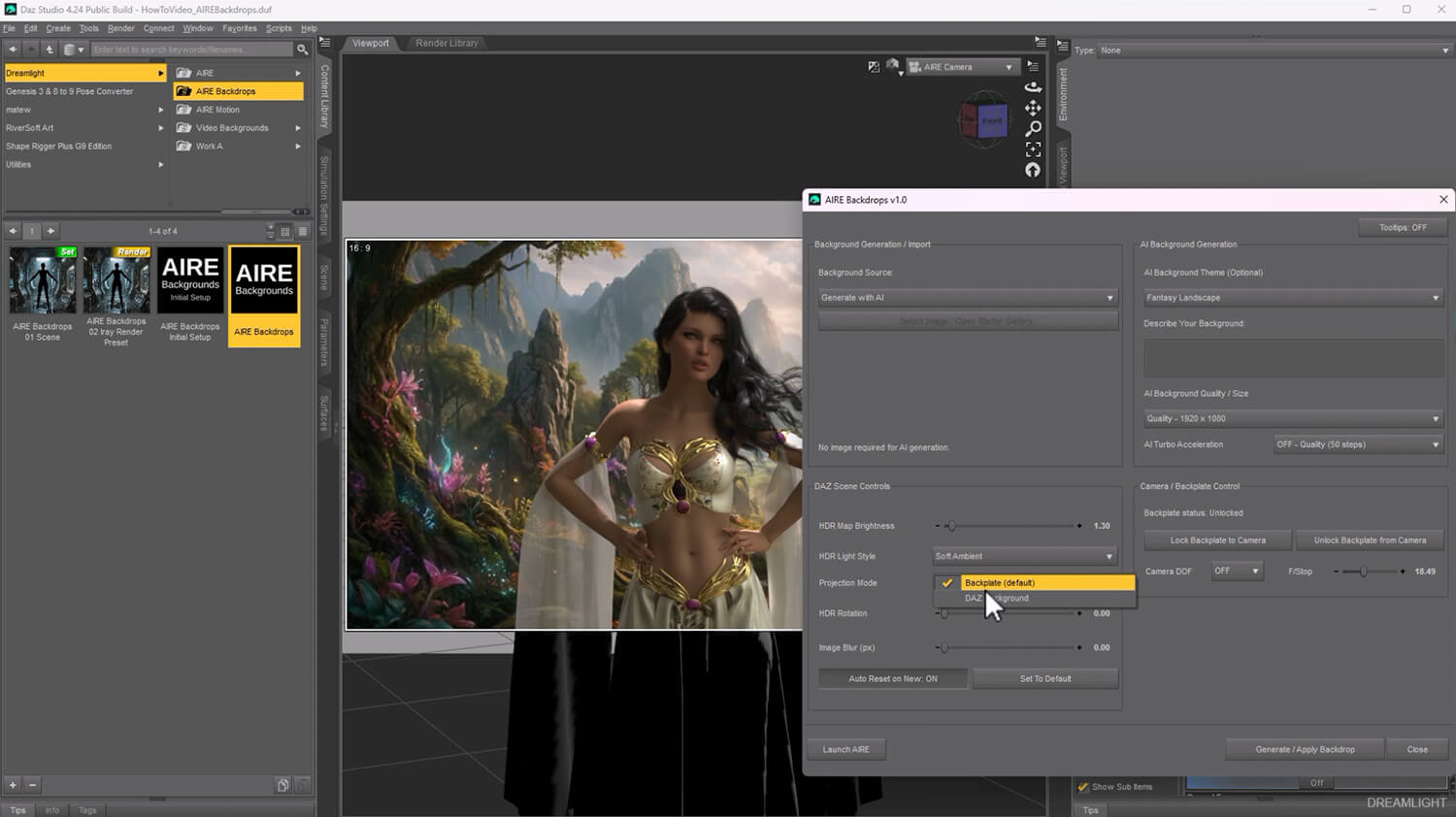This screenshot has height=817, width=1456.
Task: Click the plus icon at bottom of content library
Action: [x=13, y=785]
